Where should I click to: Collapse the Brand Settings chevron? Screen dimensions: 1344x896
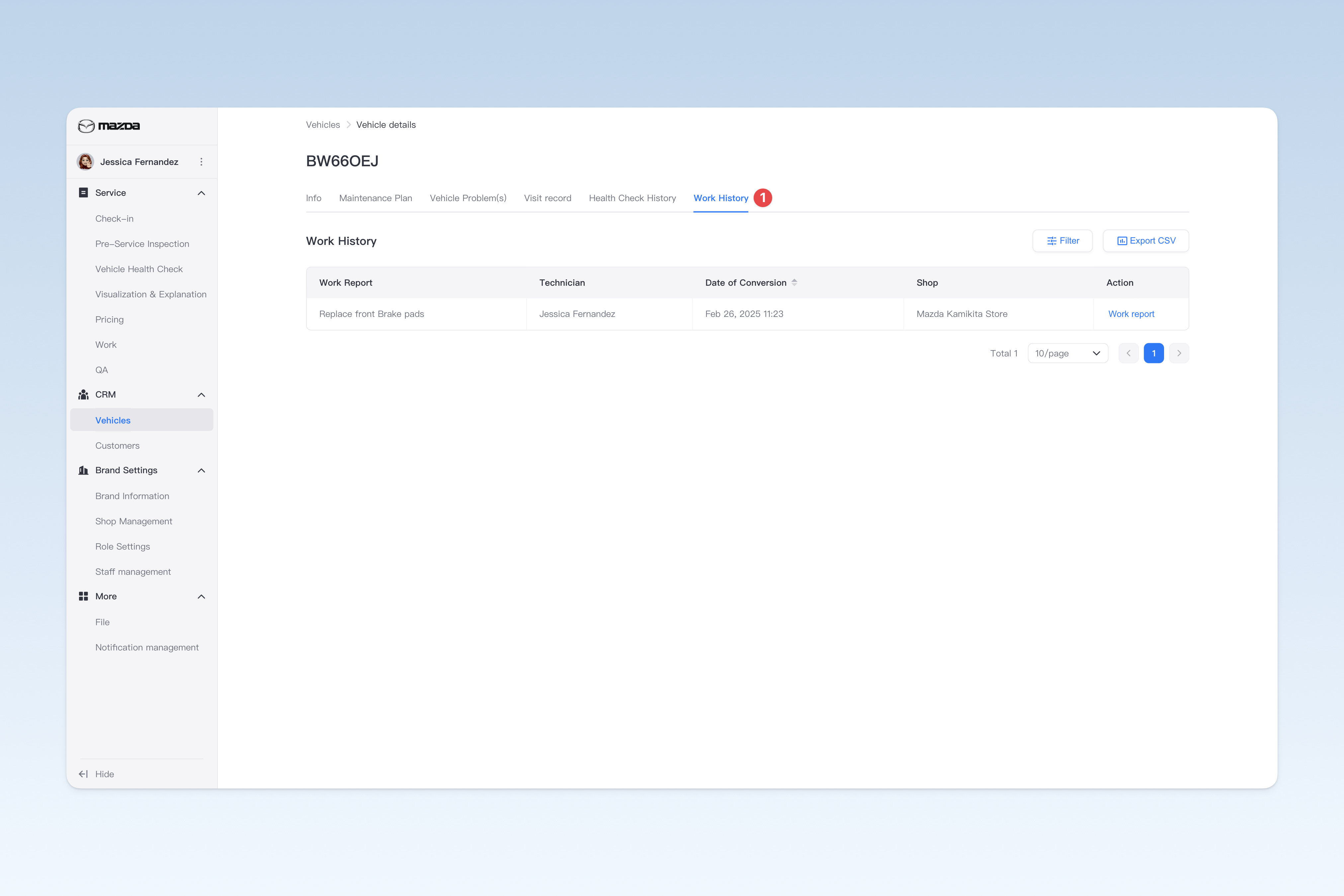coord(201,470)
